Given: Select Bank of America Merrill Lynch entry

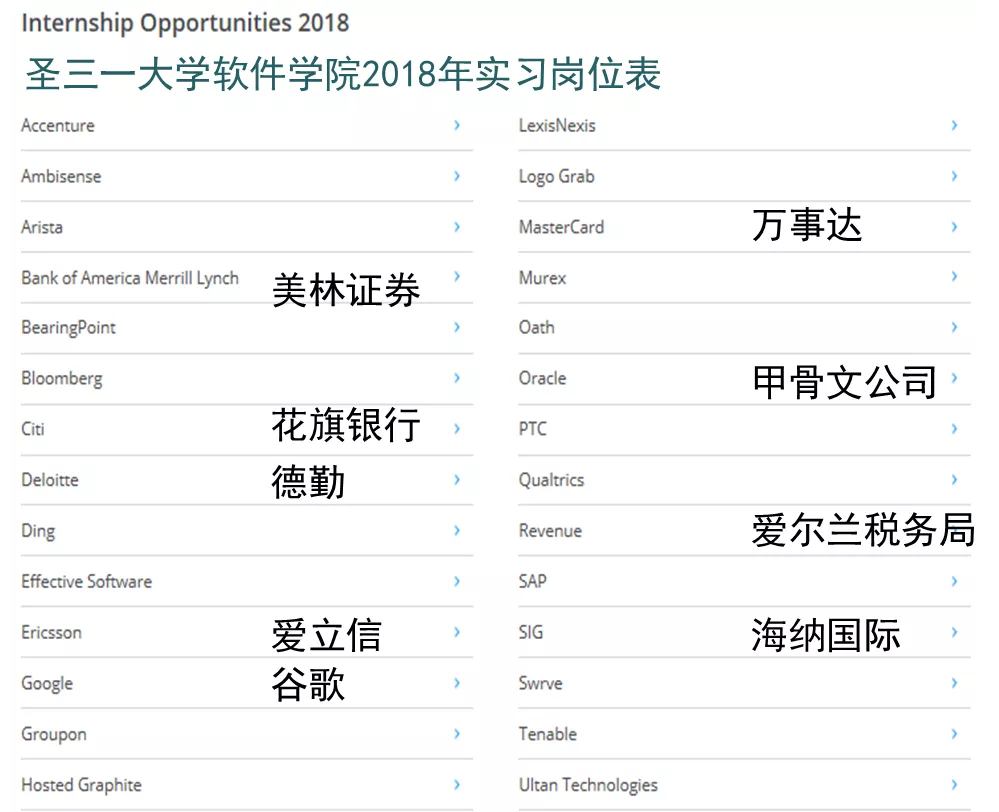Looking at the screenshot, I should (x=130, y=278).
